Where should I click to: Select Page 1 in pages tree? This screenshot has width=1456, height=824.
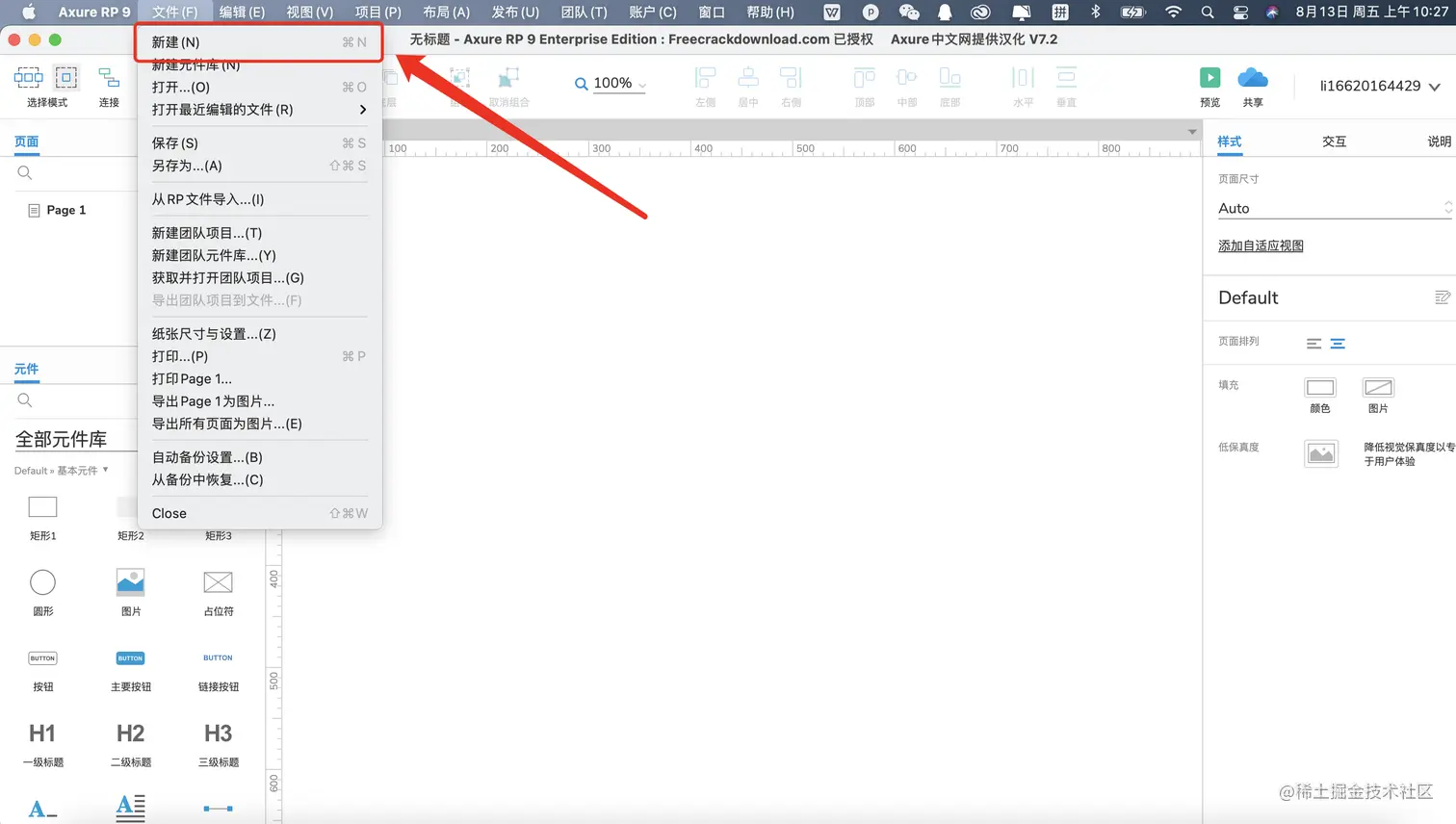(65, 210)
